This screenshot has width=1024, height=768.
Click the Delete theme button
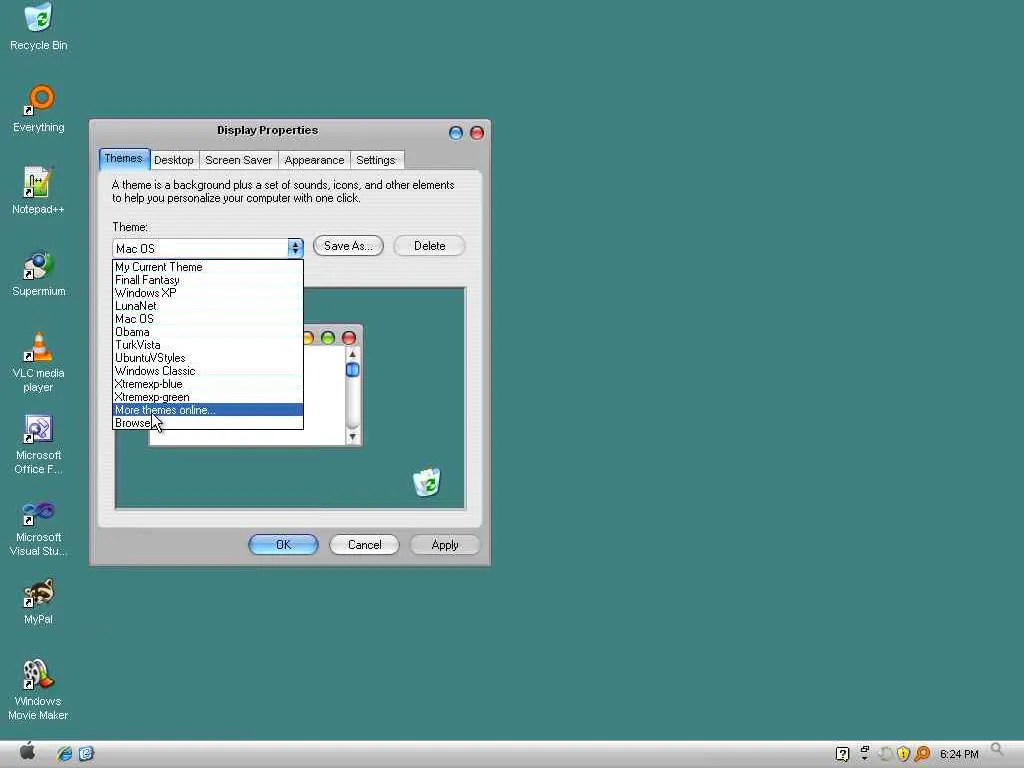point(429,246)
